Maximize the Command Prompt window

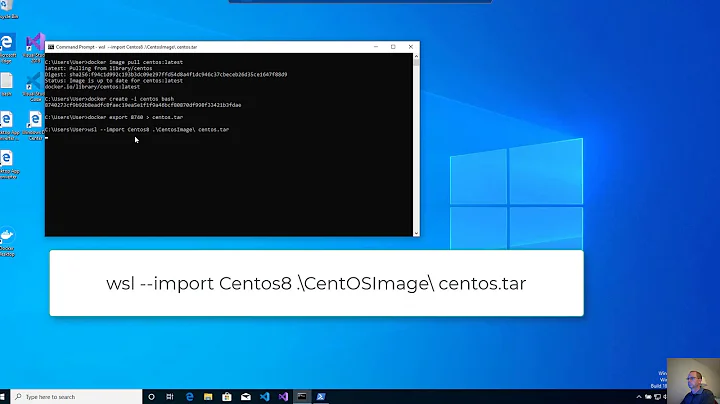[393, 47]
